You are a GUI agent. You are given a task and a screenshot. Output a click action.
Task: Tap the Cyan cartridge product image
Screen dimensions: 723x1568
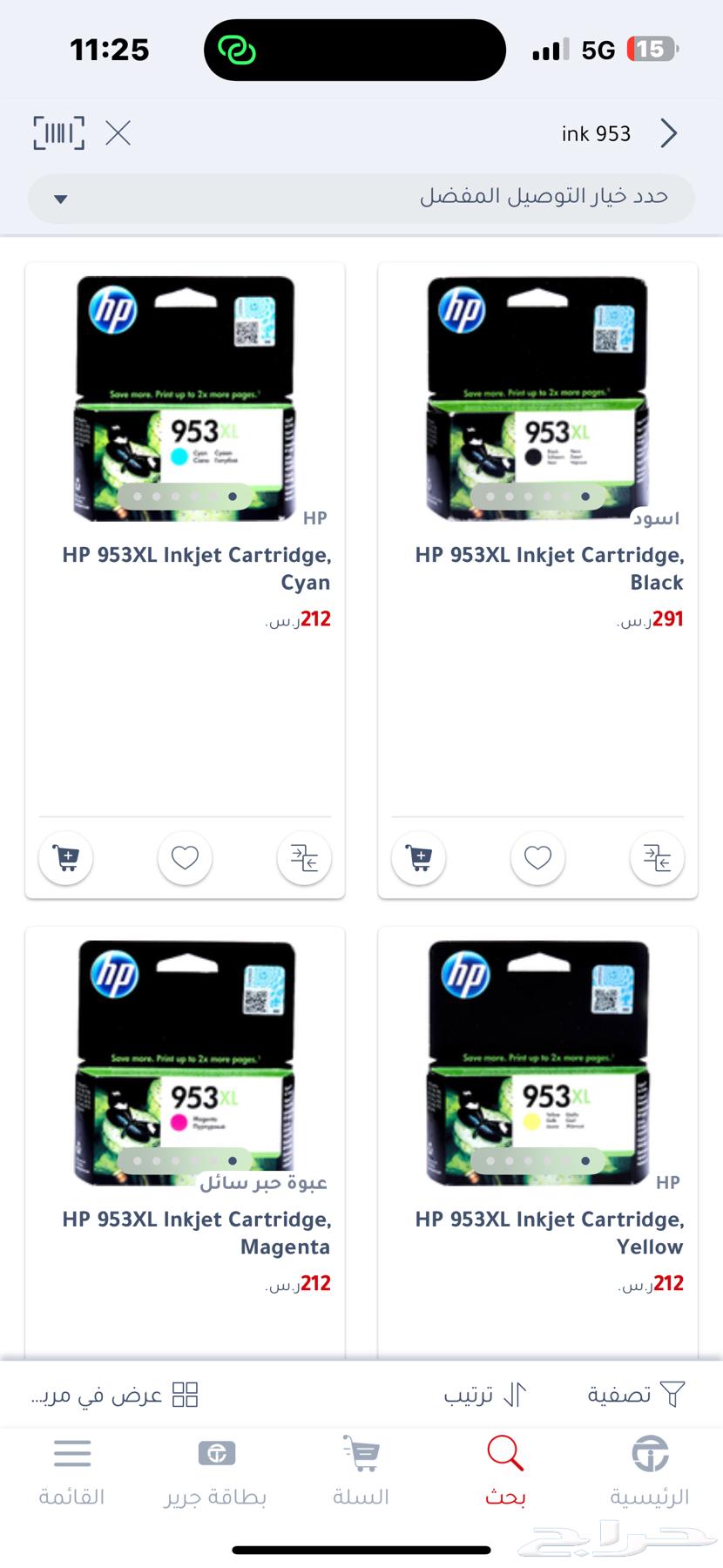pyautogui.click(x=185, y=398)
